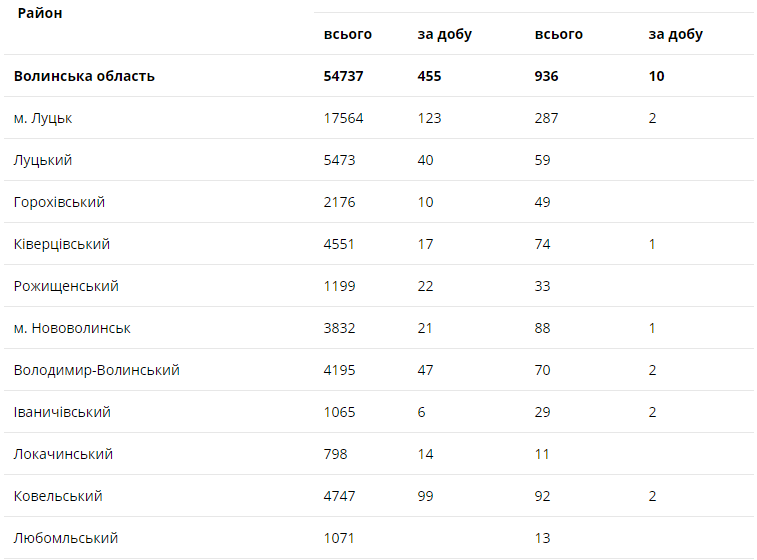Select the "м. Нововолинськ" row label
This screenshot has height=560, width=757.
(72, 328)
